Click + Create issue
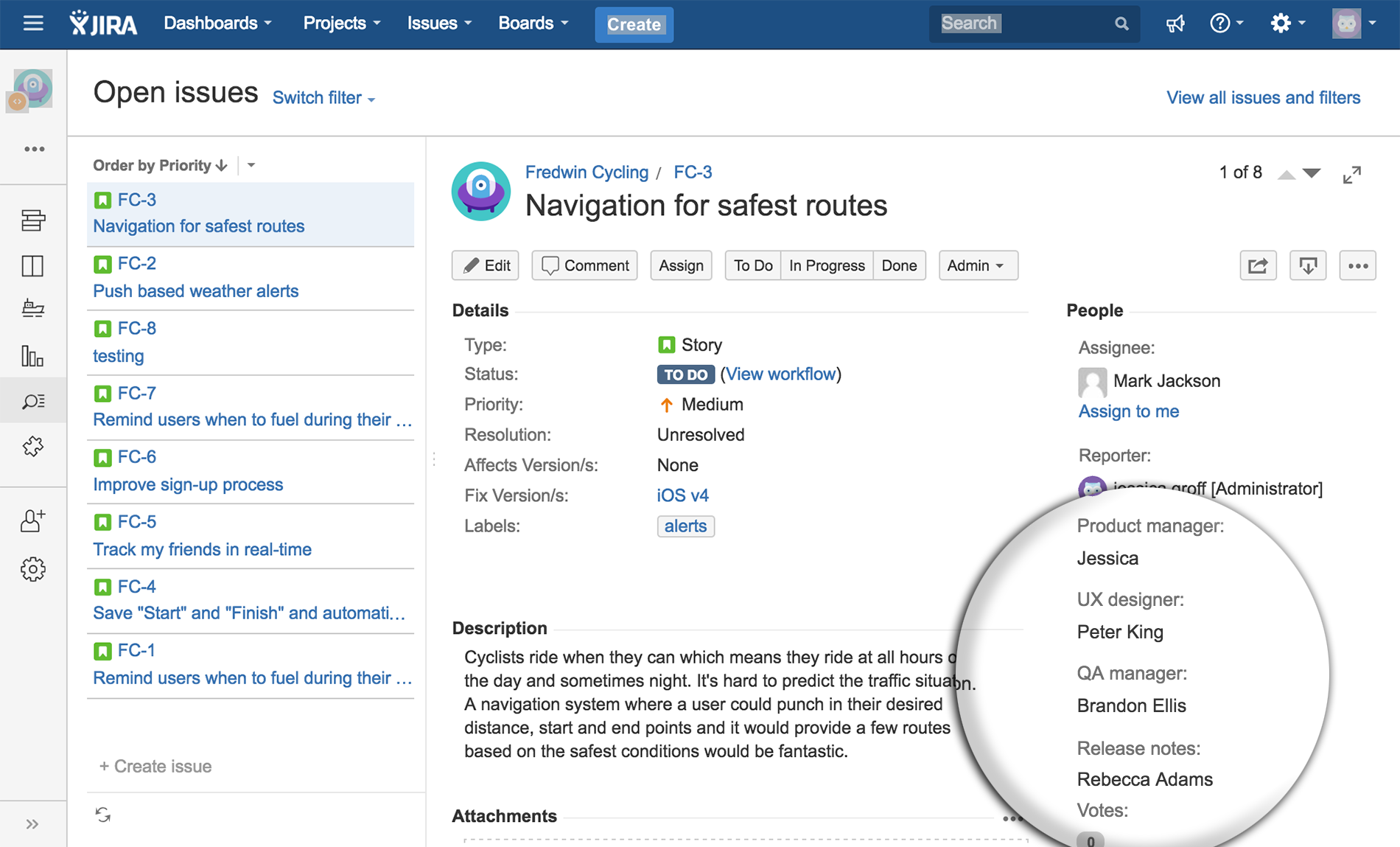1400x847 pixels. pos(155,767)
